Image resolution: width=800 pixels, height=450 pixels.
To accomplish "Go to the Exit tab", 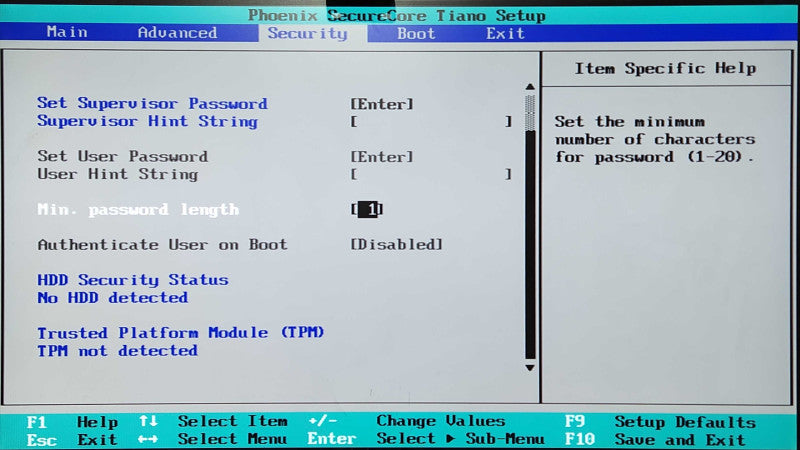I will pos(505,34).
